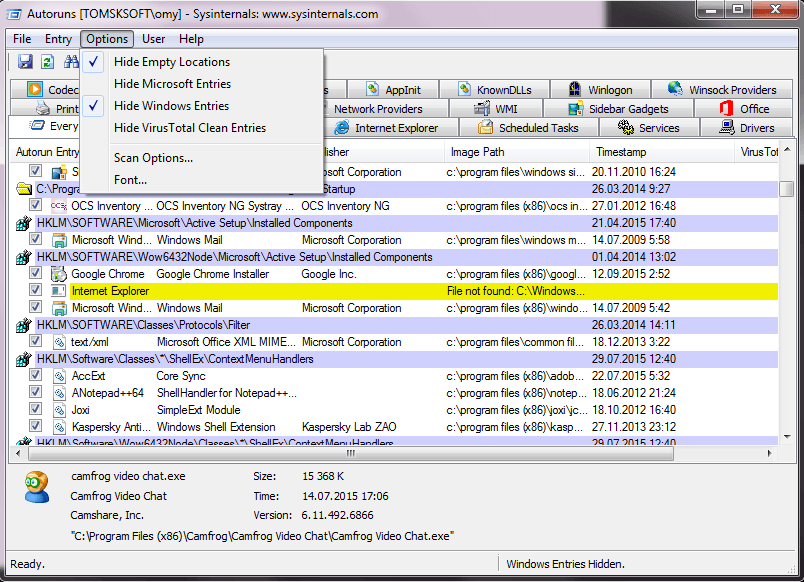This screenshot has width=804, height=582.
Task: Click the Kaspersky Anti entry icon
Action: pos(59,427)
